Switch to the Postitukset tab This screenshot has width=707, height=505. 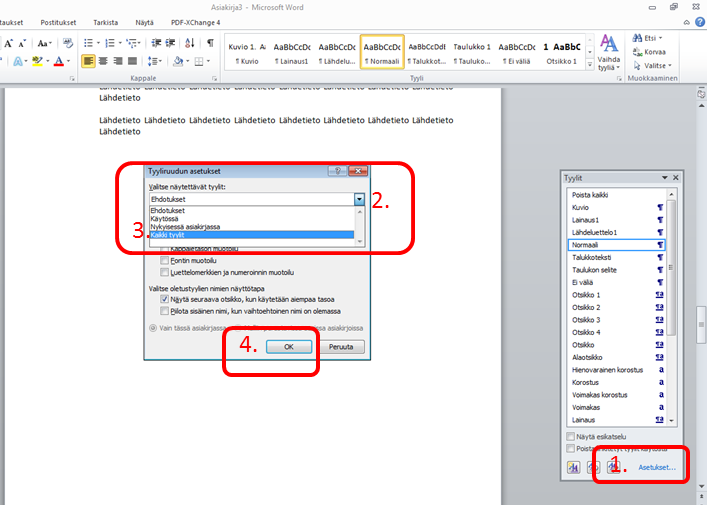coord(58,22)
